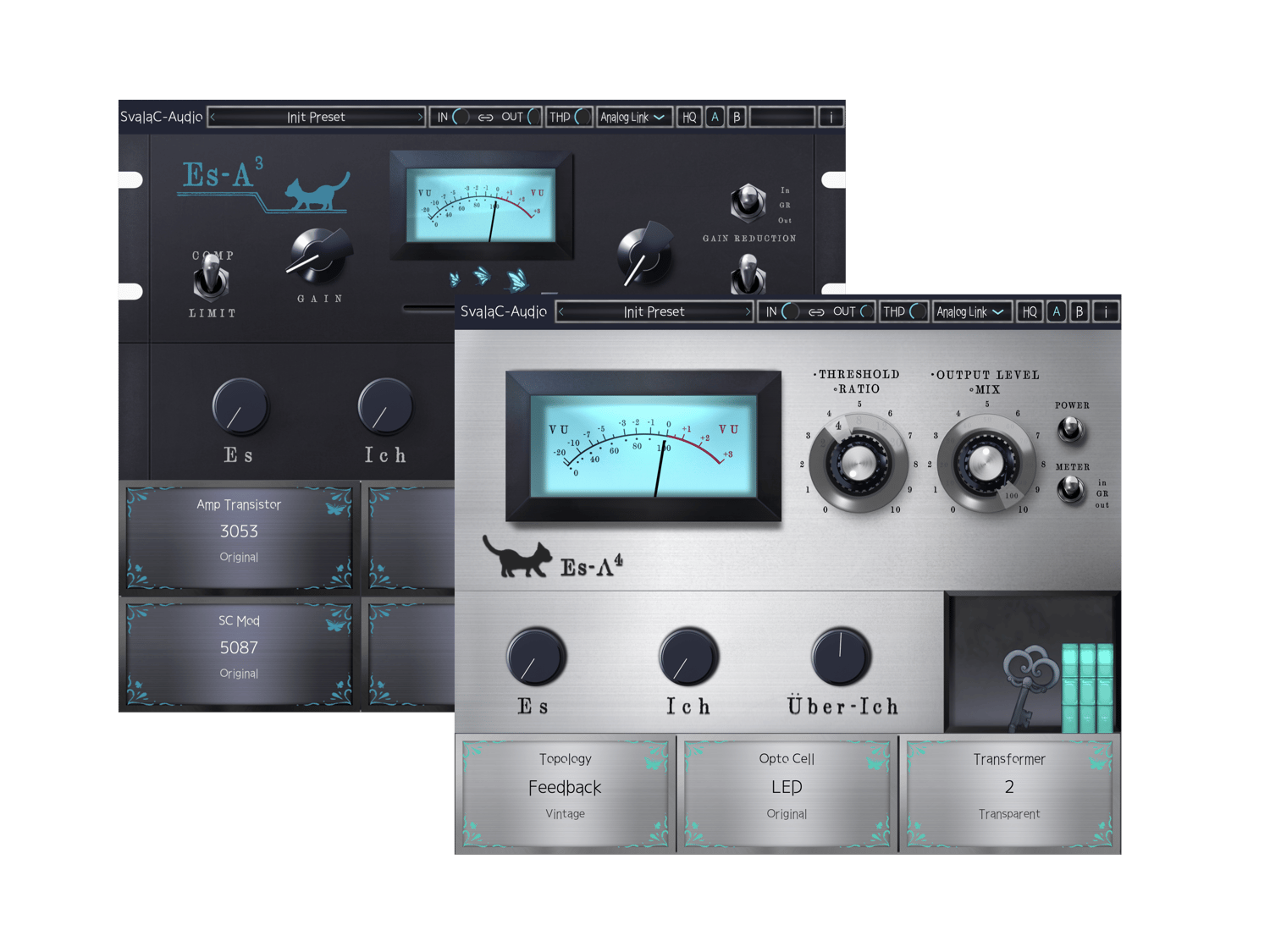Click the Threshold/Ratio dual knob in Es-A4

click(x=859, y=463)
